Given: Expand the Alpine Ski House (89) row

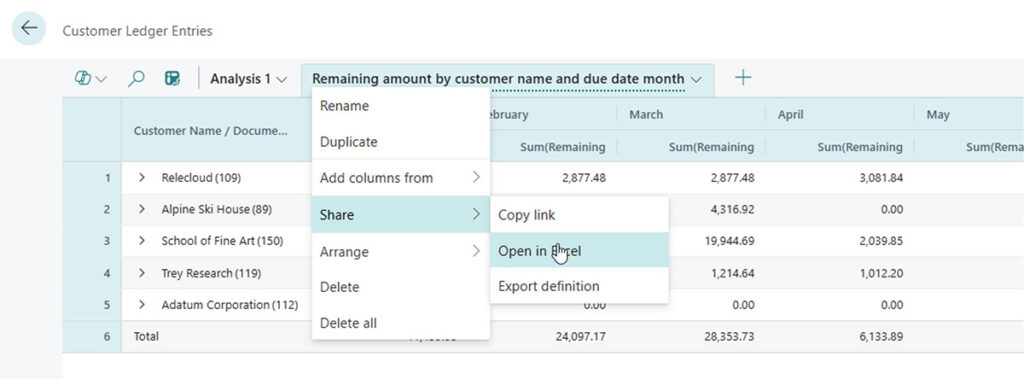Looking at the screenshot, I should [x=142, y=209].
